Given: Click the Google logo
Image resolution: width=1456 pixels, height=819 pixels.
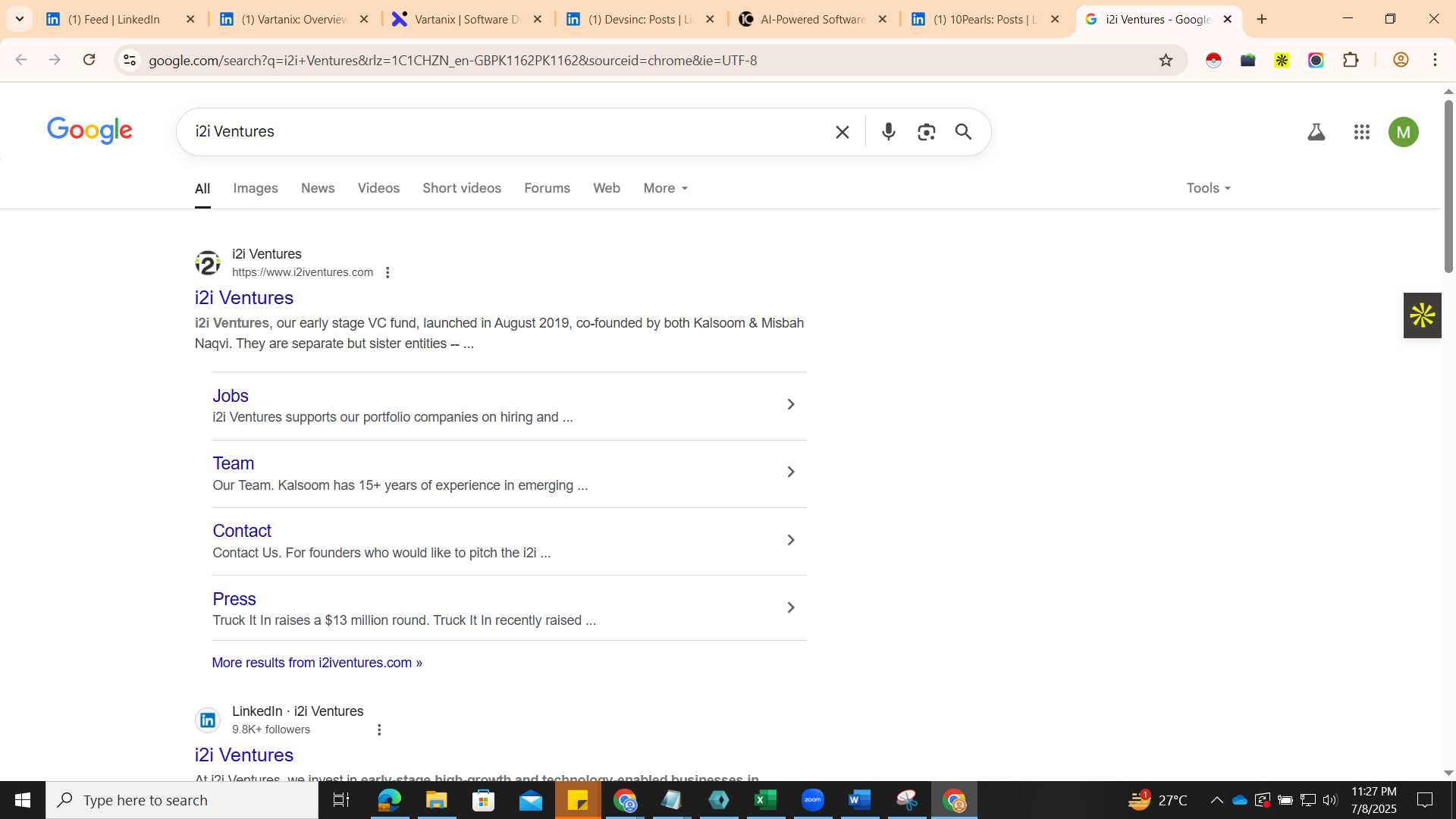Looking at the screenshot, I should (x=89, y=130).
